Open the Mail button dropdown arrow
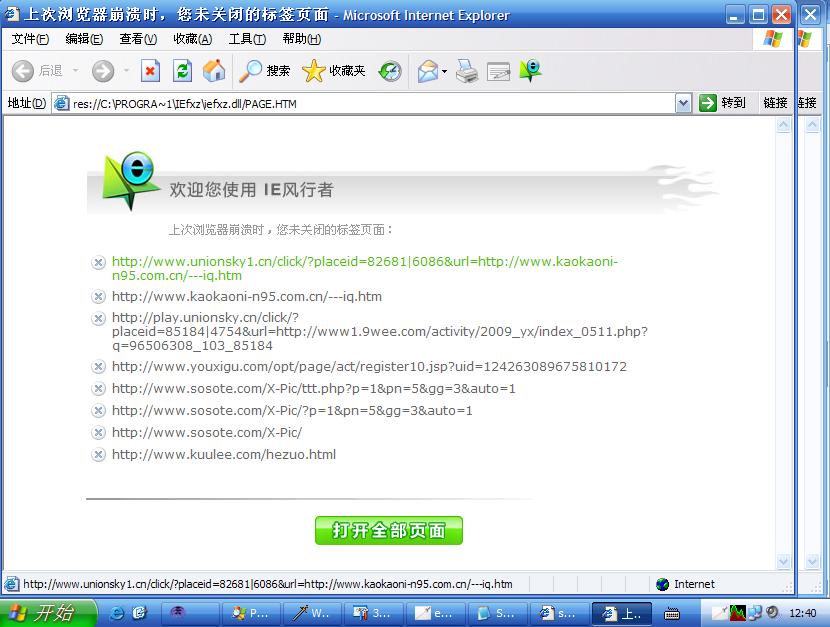The width and height of the screenshot is (830, 627). pos(444,71)
